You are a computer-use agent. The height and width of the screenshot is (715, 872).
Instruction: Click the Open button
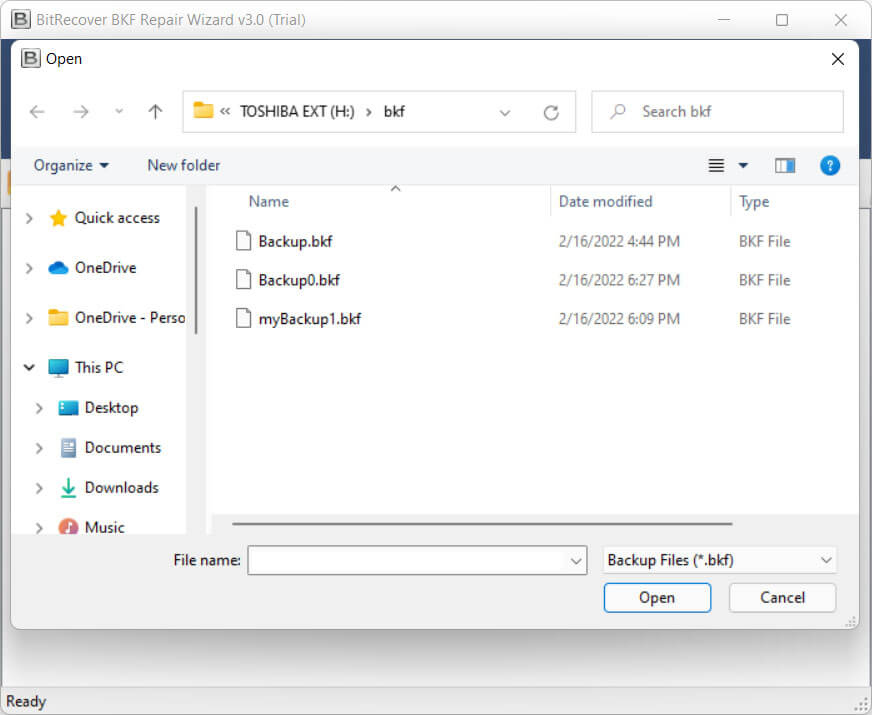coord(657,598)
